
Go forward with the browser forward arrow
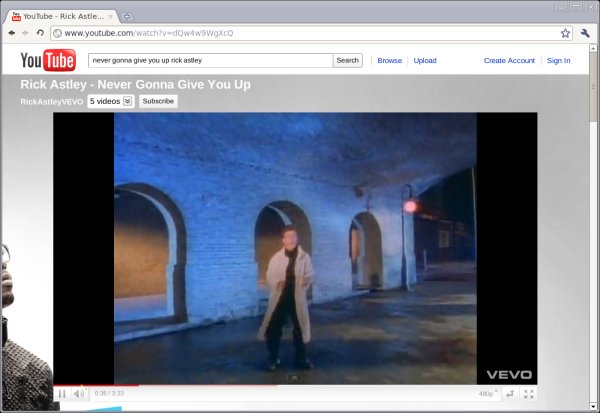tap(25, 33)
